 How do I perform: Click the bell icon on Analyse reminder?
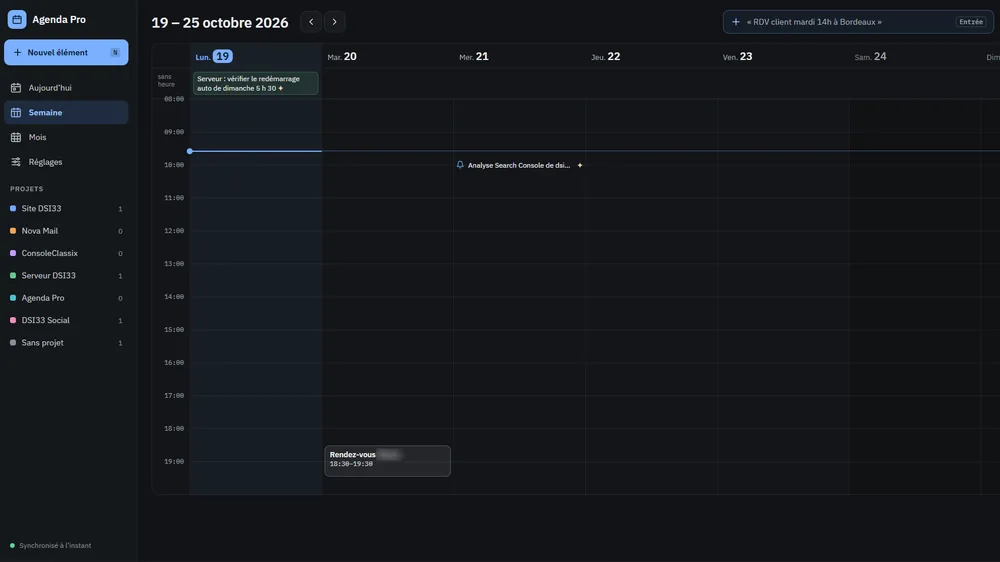[x=460, y=165]
